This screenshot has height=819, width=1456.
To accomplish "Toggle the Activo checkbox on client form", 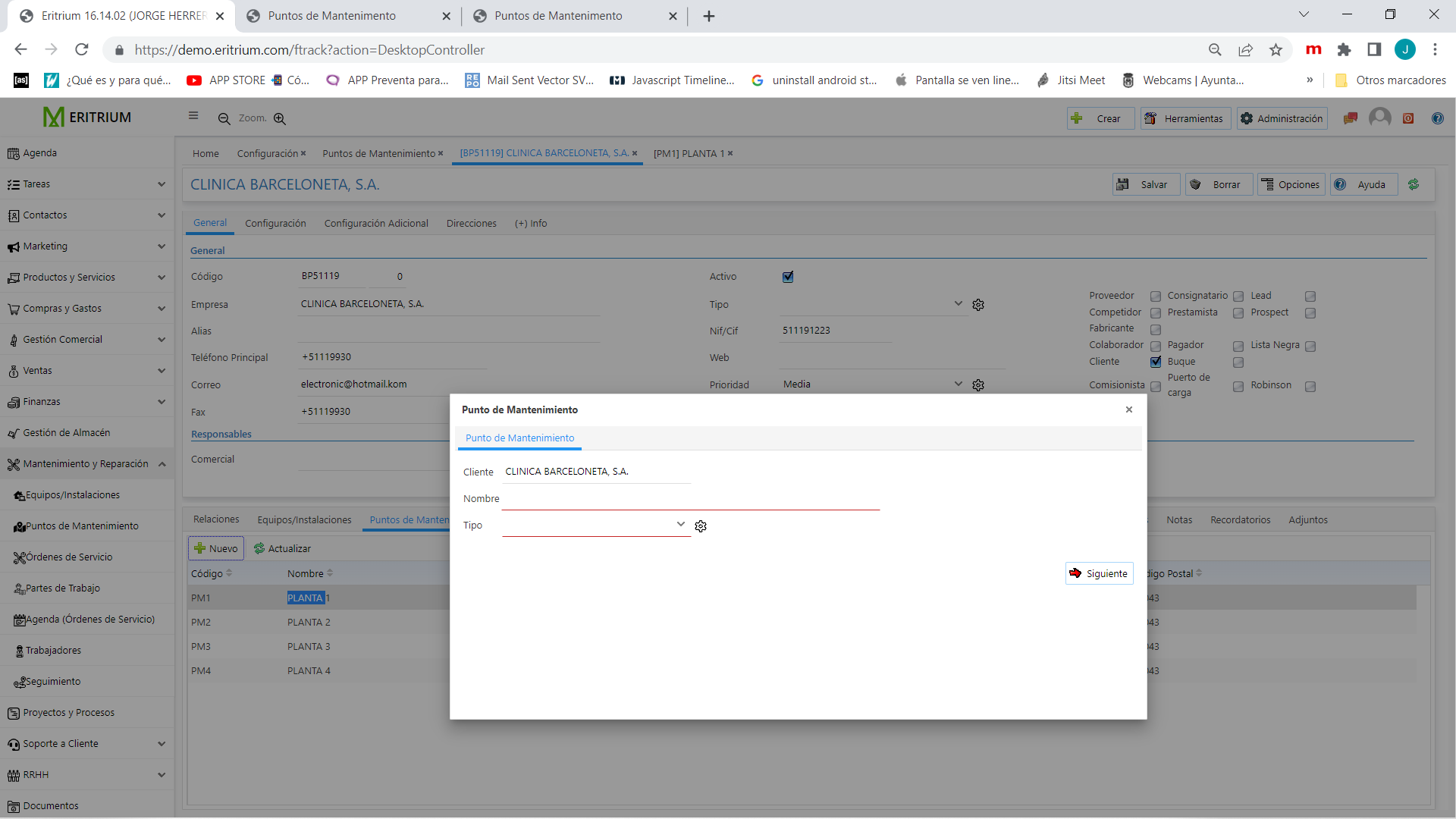I will pyautogui.click(x=789, y=276).
